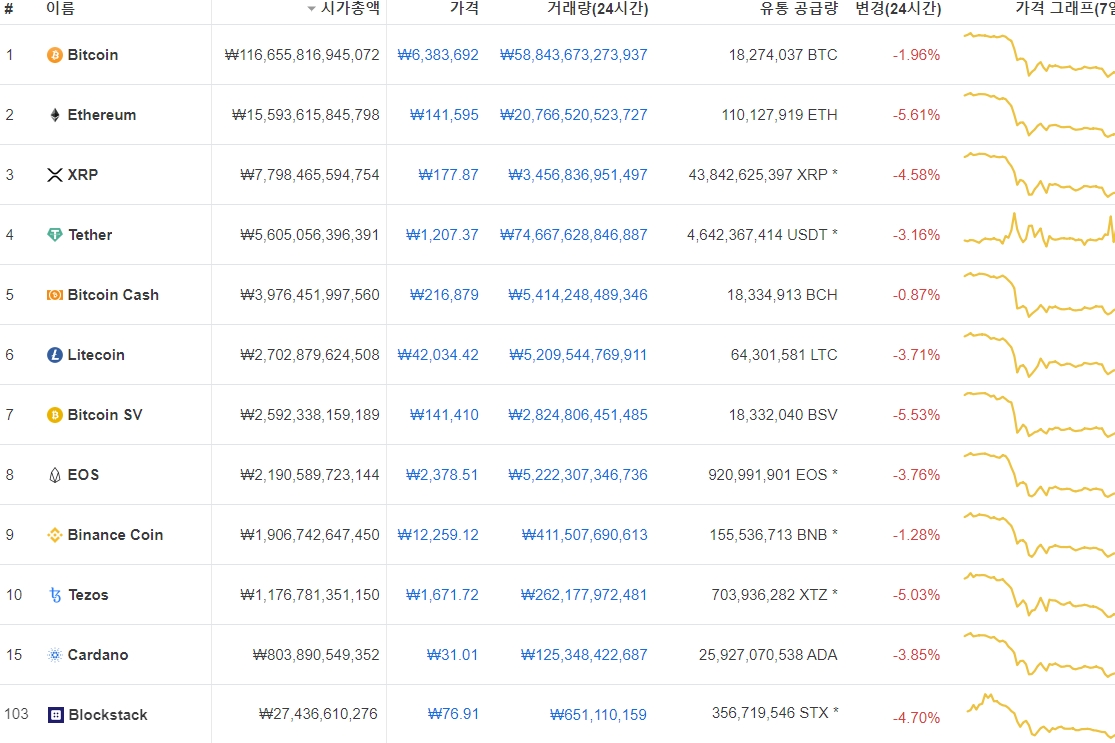The width and height of the screenshot is (1115, 743).
Task: Open the Ethereum name link
Action: tap(102, 115)
